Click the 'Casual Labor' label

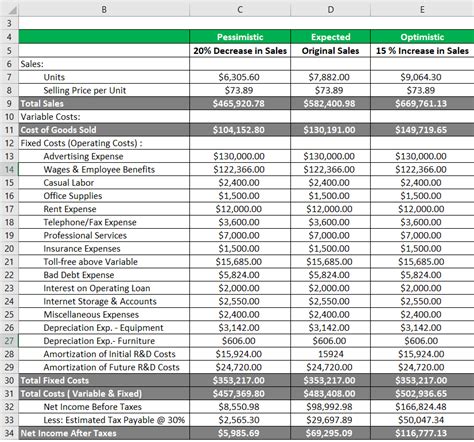[69, 183]
